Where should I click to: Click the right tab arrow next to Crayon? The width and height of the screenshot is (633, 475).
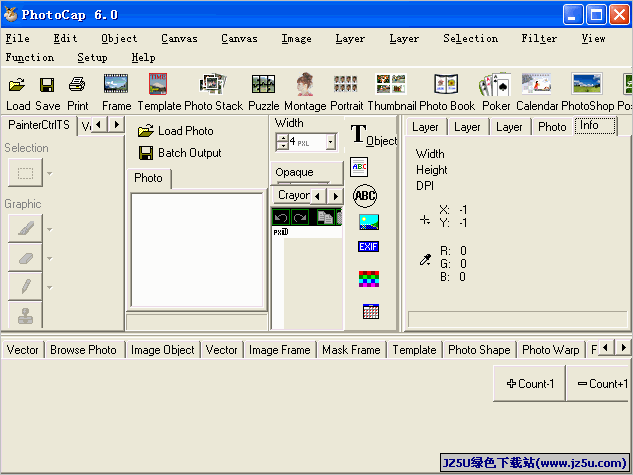tap(335, 197)
